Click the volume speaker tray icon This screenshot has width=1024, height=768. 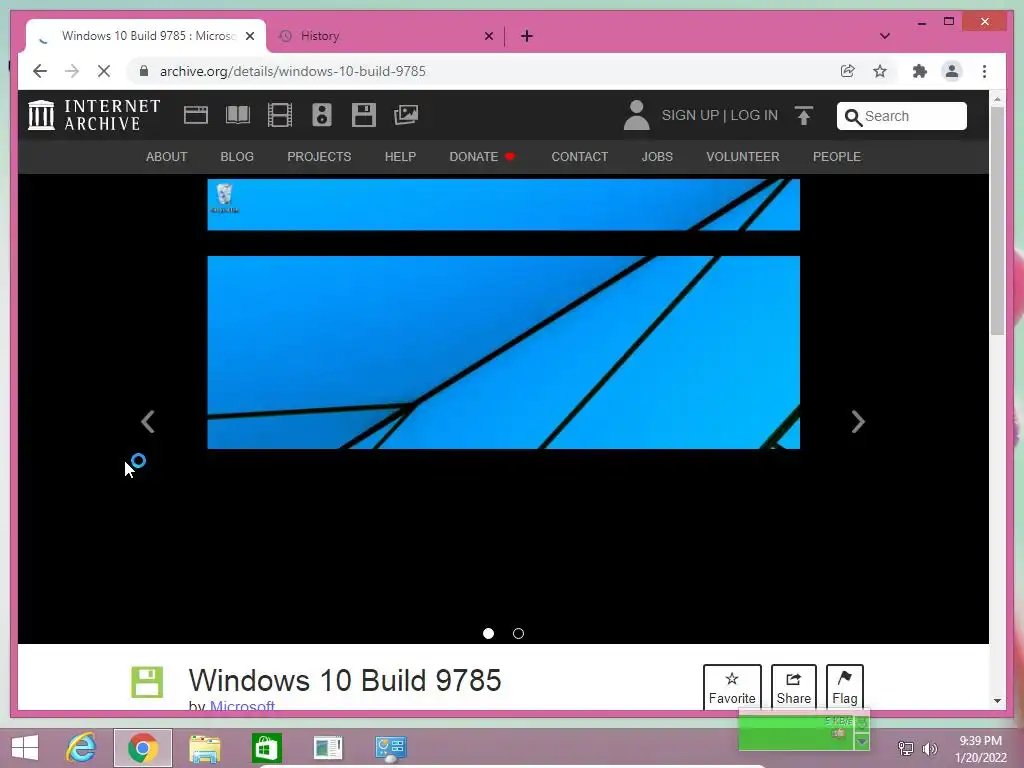[929, 748]
